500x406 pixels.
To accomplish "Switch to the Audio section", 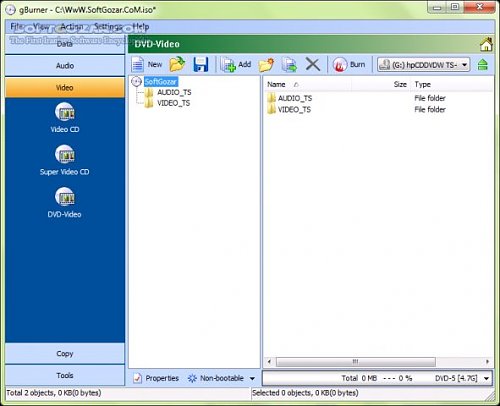I will pos(65,66).
